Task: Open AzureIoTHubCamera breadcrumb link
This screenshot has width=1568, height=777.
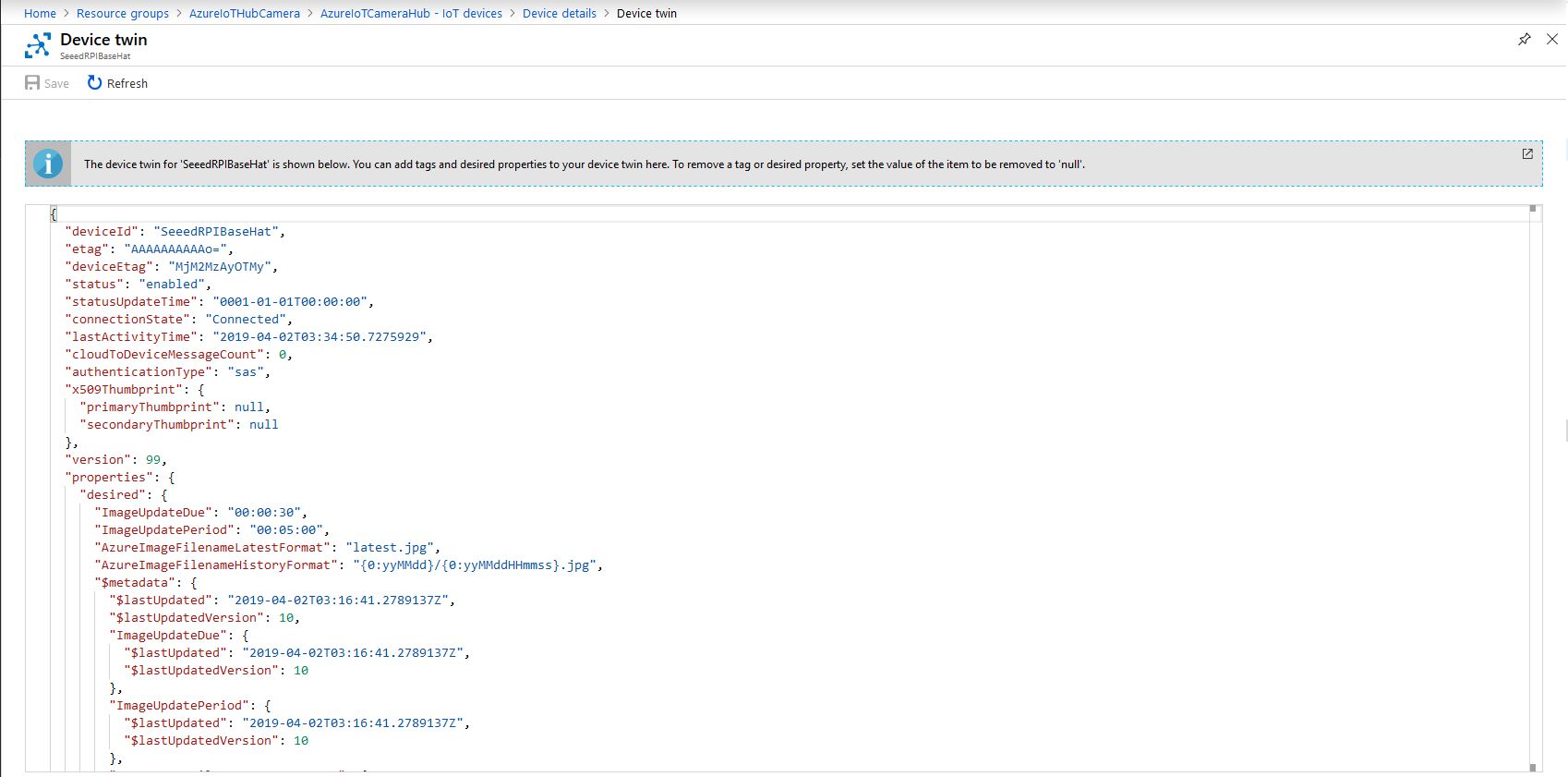Action: coord(245,13)
